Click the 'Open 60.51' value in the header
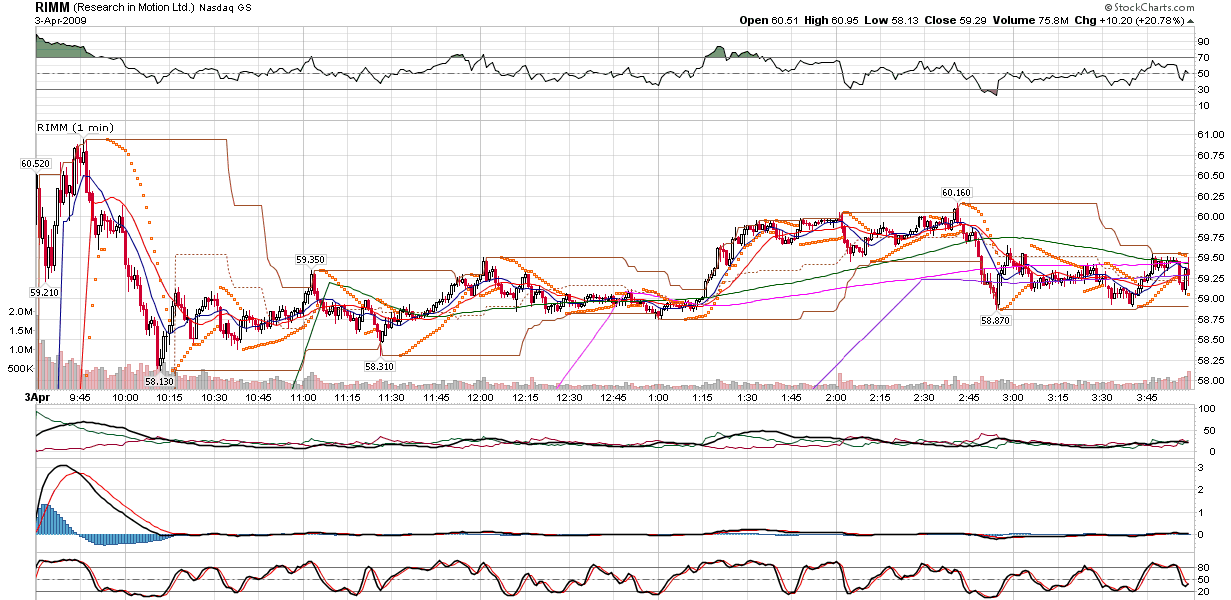1231x600 pixels. [769, 20]
